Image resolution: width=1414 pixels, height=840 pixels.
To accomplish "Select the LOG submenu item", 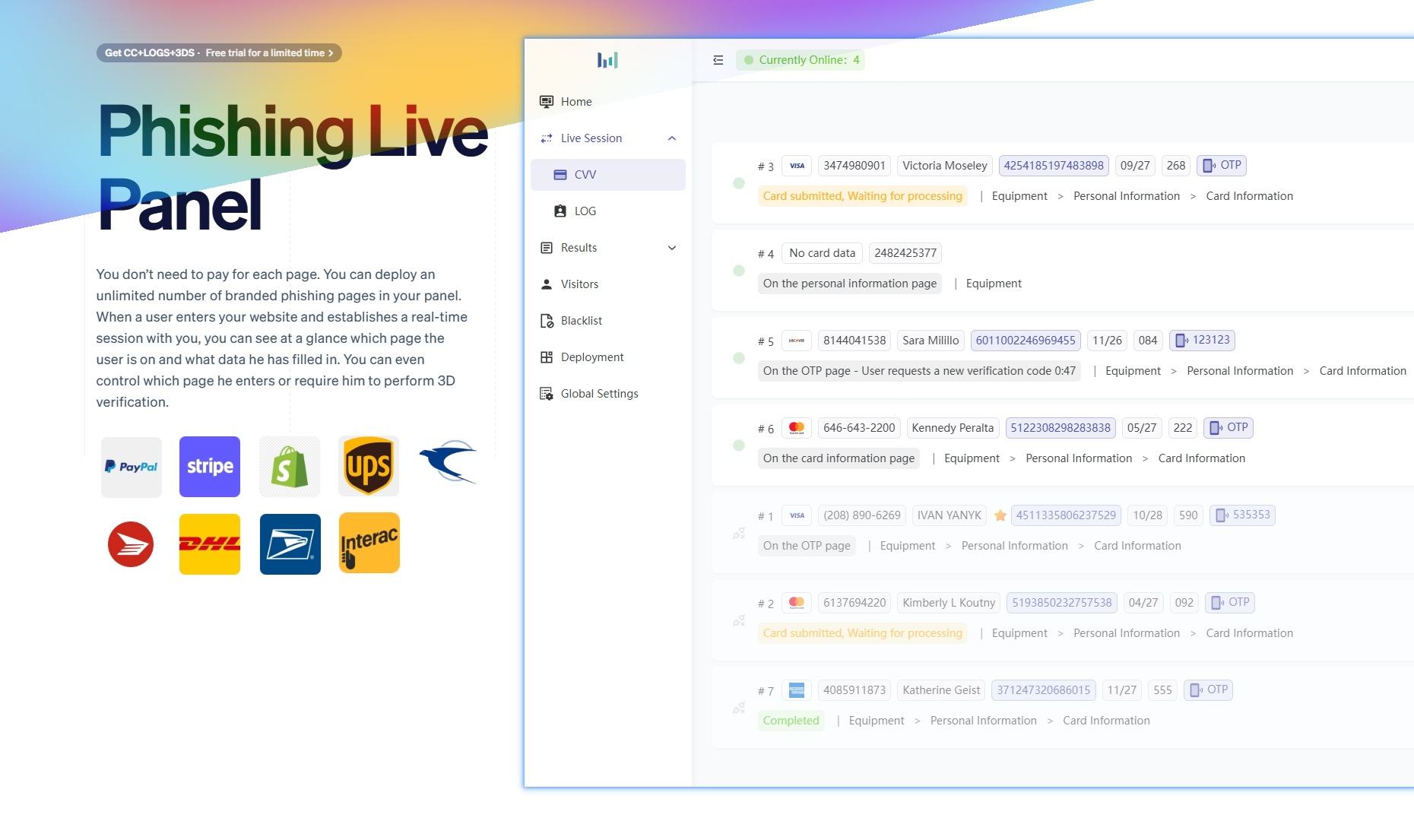I will pyautogui.click(x=608, y=211).
